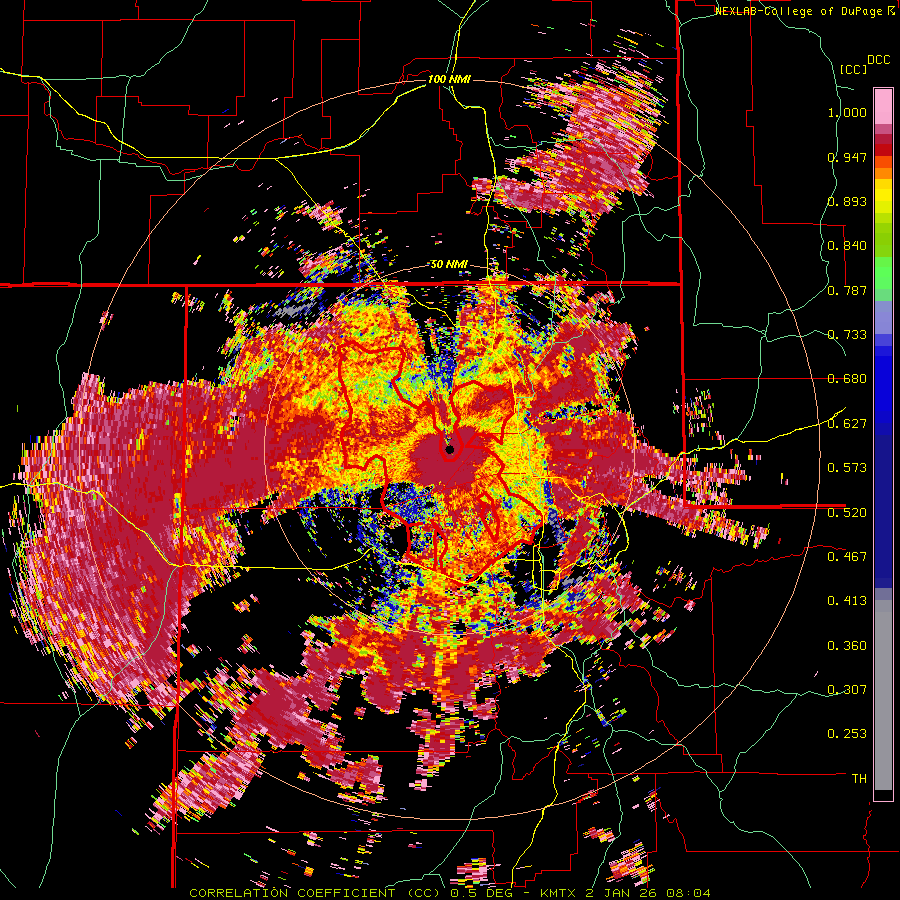This screenshot has height=900, width=900.
Task: Click the 50 NMI range ring label
Action: (449, 265)
